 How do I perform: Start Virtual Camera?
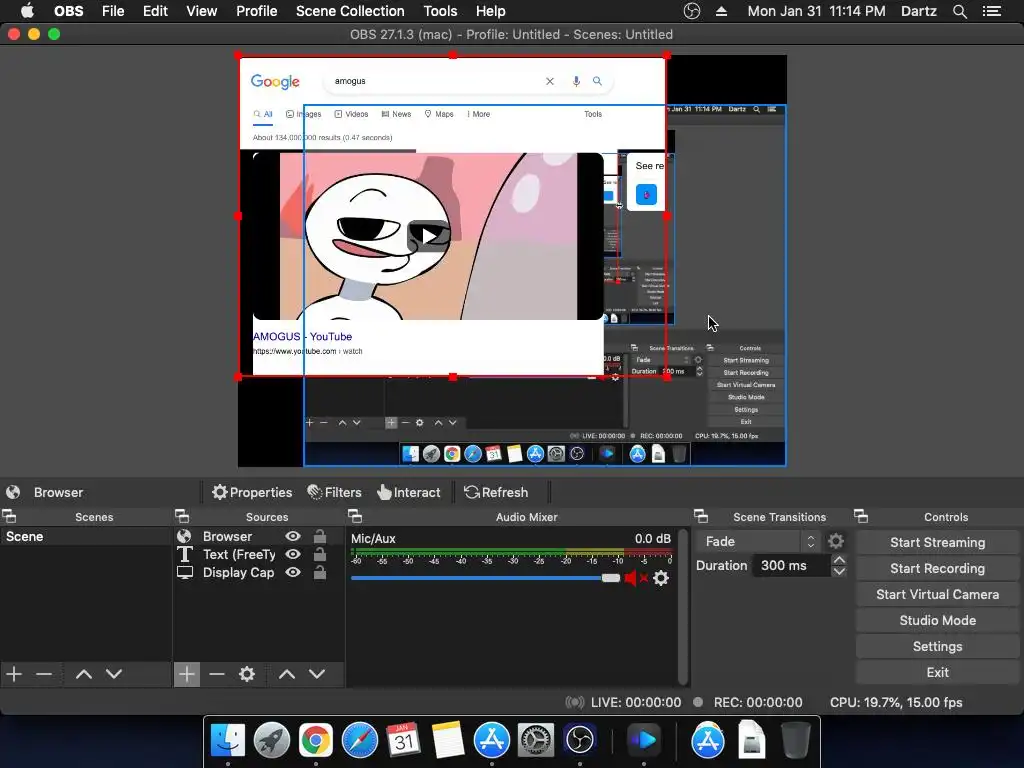click(937, 595)
